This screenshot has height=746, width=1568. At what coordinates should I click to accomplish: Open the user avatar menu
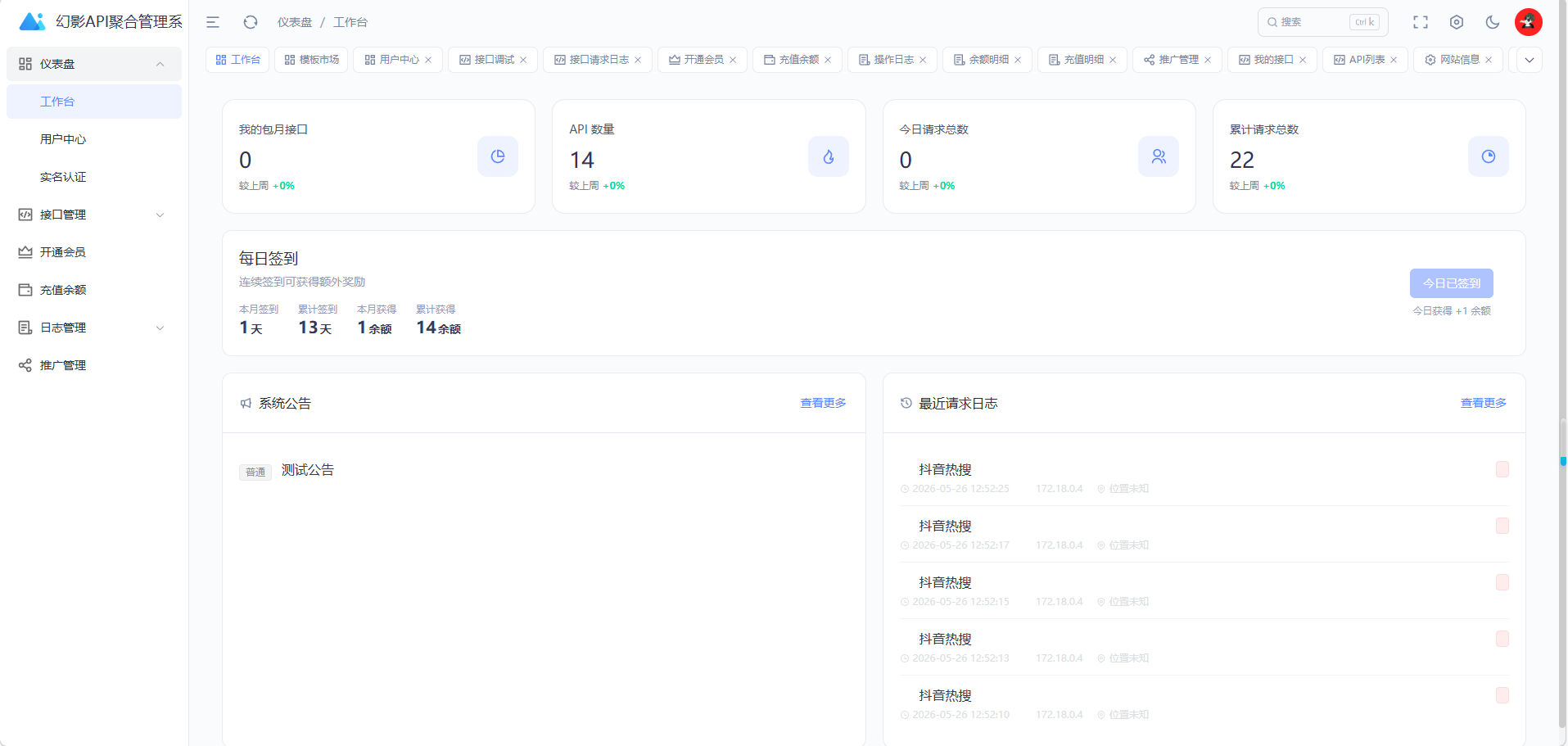click(x=1529, y=22)
